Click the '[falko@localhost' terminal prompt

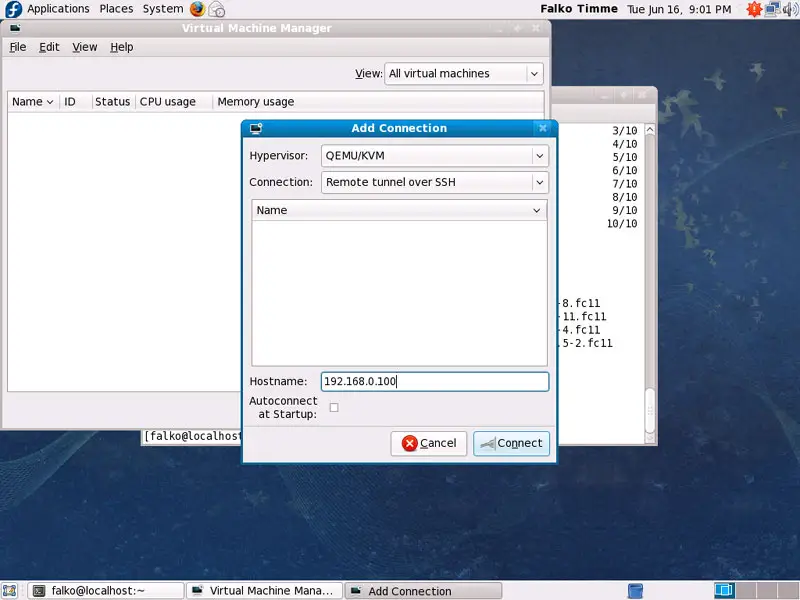click(193, 436)
